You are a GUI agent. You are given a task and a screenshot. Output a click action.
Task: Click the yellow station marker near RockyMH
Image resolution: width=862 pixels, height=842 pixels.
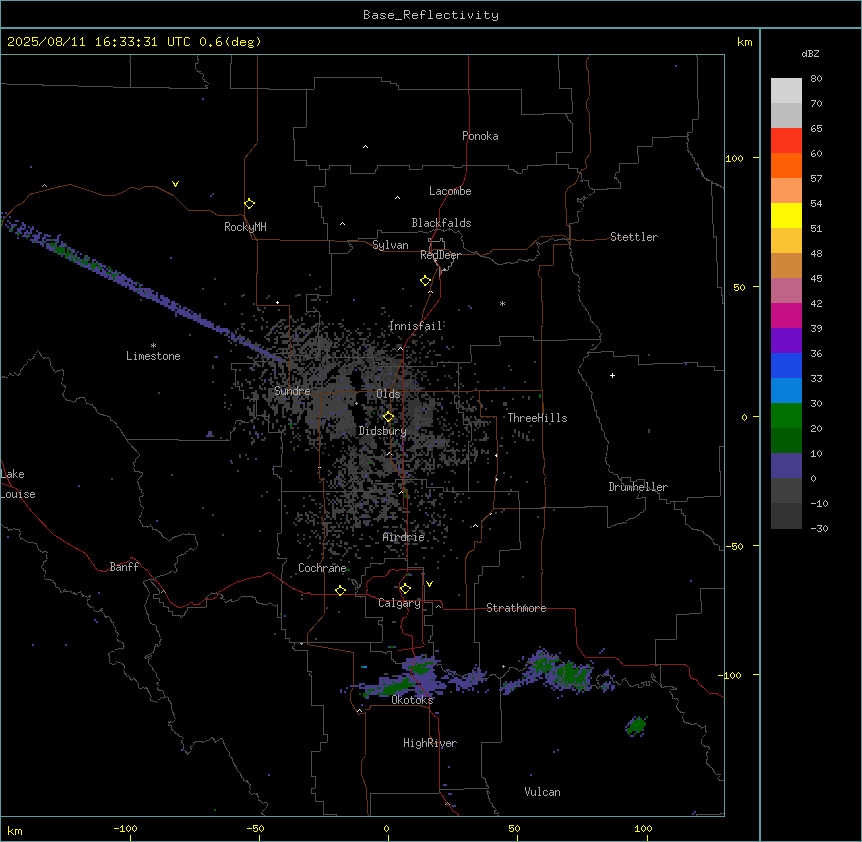click(x=249, y=204)
